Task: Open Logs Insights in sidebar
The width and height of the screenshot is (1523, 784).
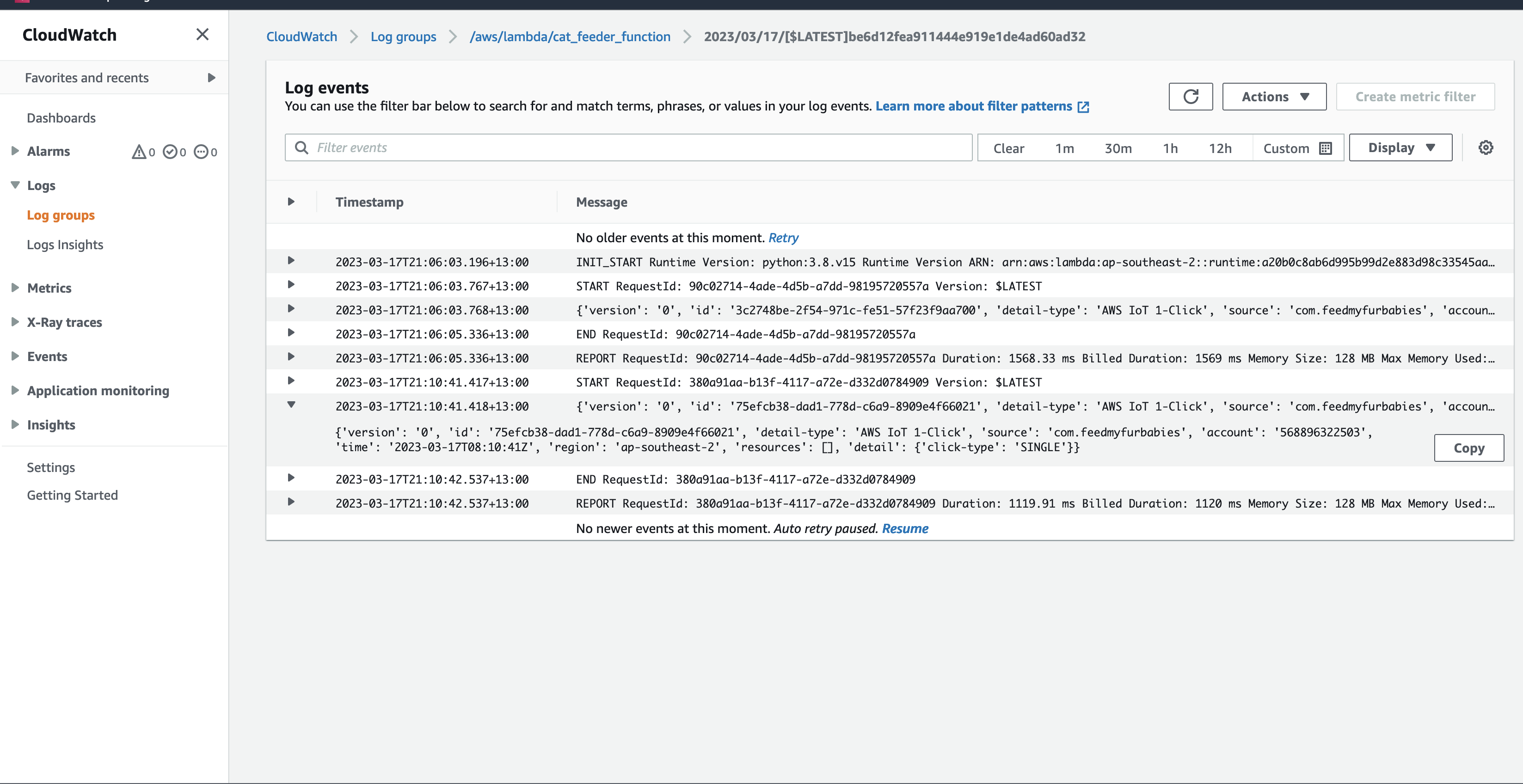Action: 65,245
